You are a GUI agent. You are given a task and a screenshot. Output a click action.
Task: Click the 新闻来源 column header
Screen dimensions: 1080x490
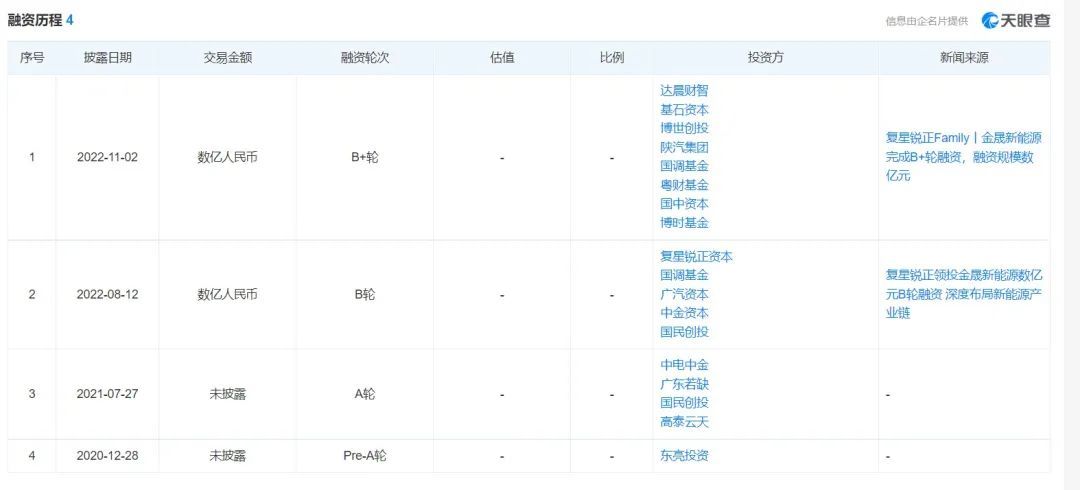[964, 58]
